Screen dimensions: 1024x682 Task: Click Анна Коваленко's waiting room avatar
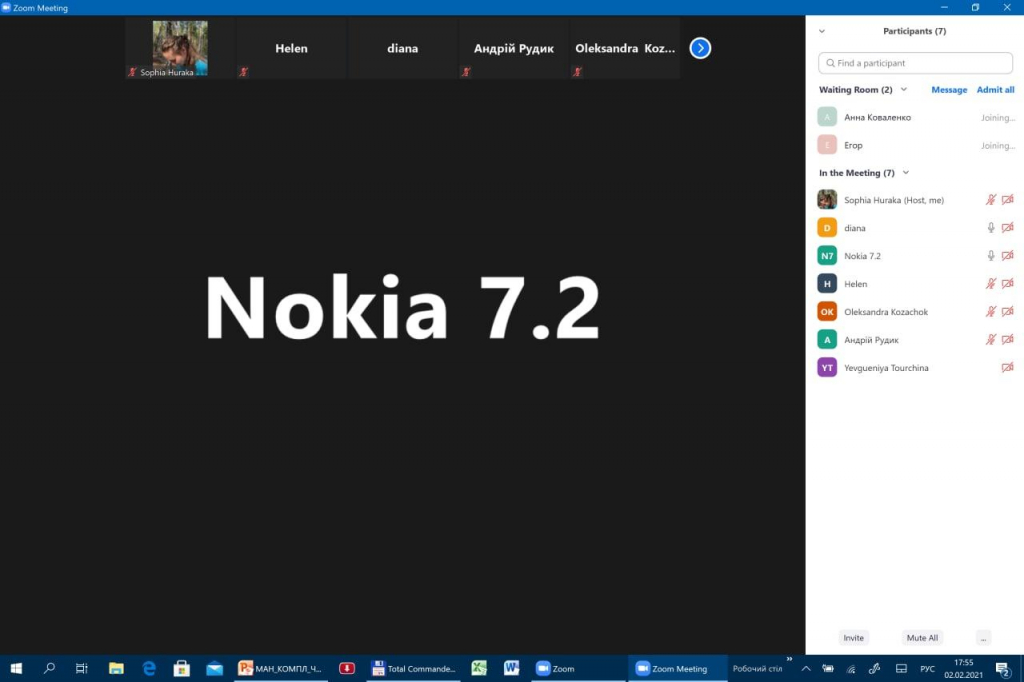coord(827,117)
